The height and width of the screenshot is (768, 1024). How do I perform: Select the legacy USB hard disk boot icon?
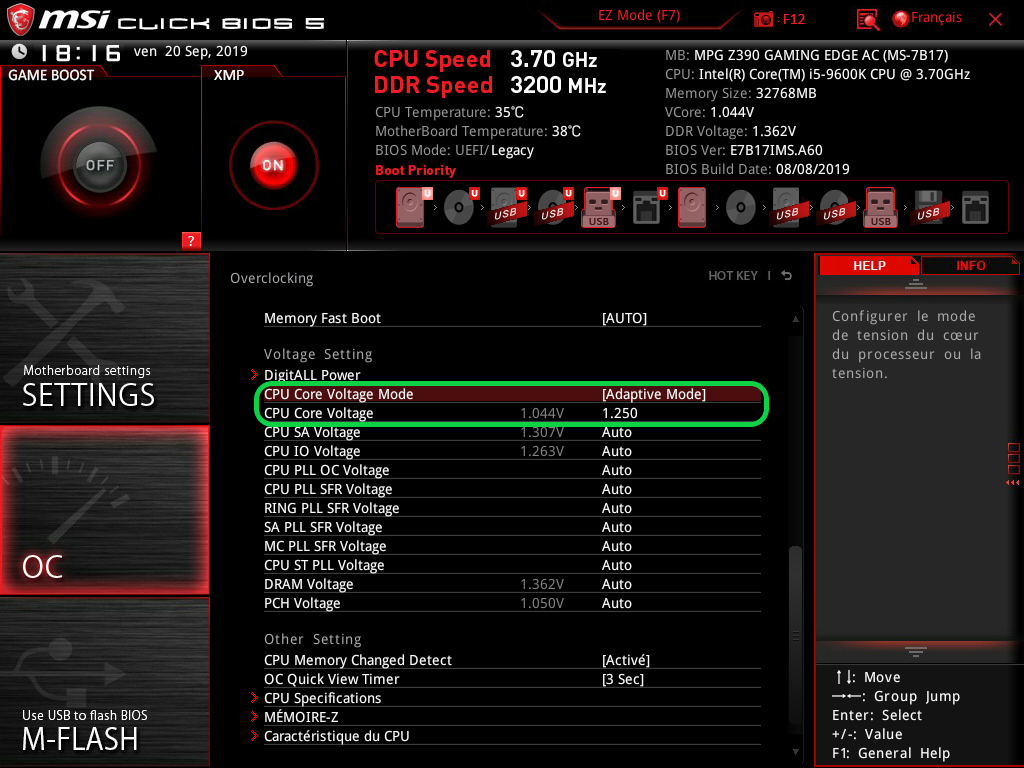[788, 208]
